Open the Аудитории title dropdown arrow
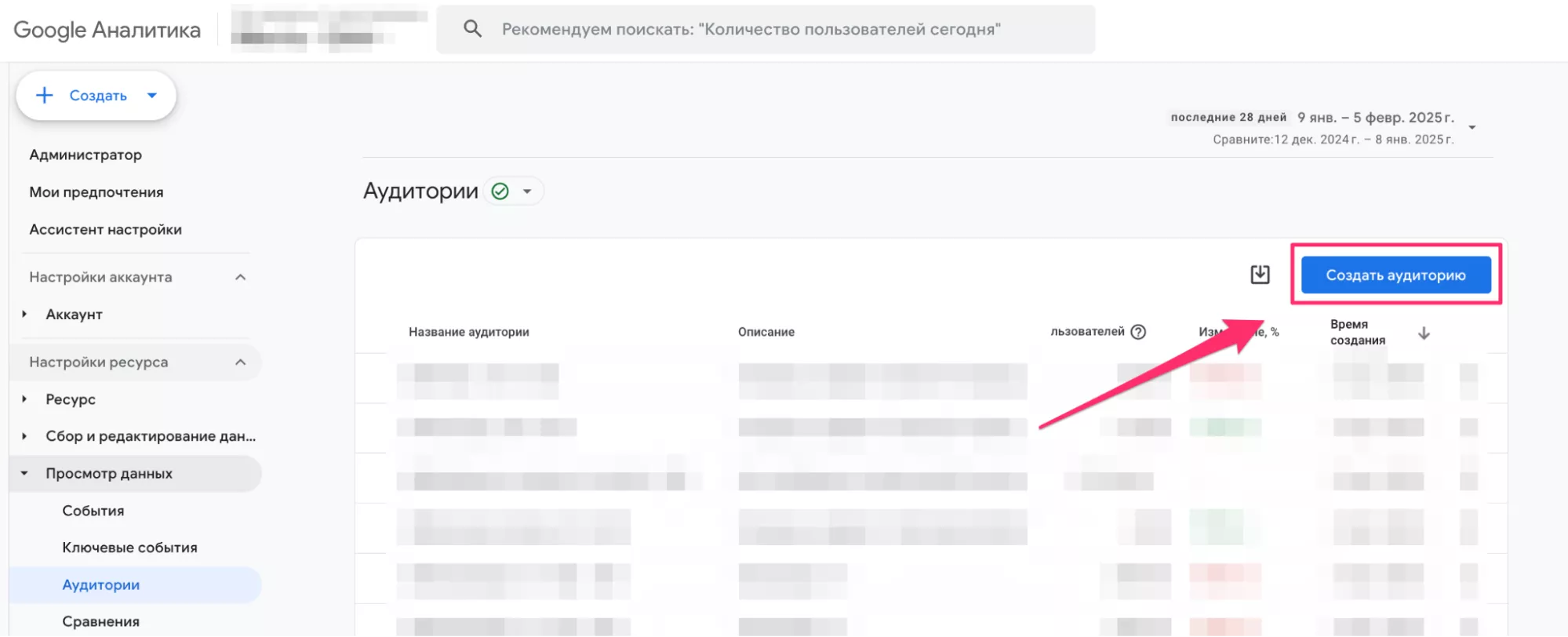Viewport: 1568px width, 637px height. pyautogui.click(x=528, y=191)
